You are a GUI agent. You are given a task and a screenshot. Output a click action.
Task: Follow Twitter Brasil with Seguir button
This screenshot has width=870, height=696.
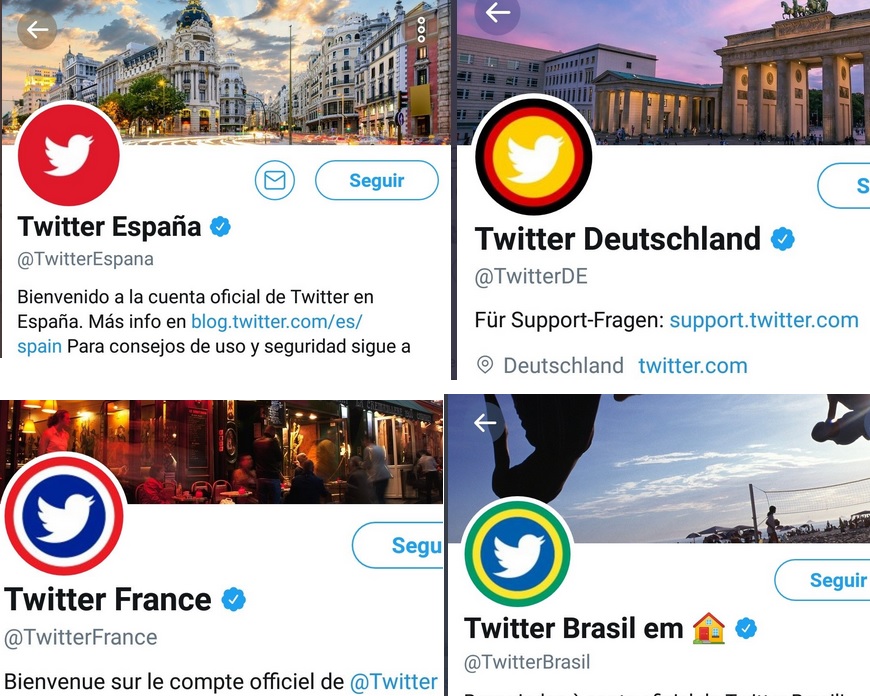coord(825,580)
